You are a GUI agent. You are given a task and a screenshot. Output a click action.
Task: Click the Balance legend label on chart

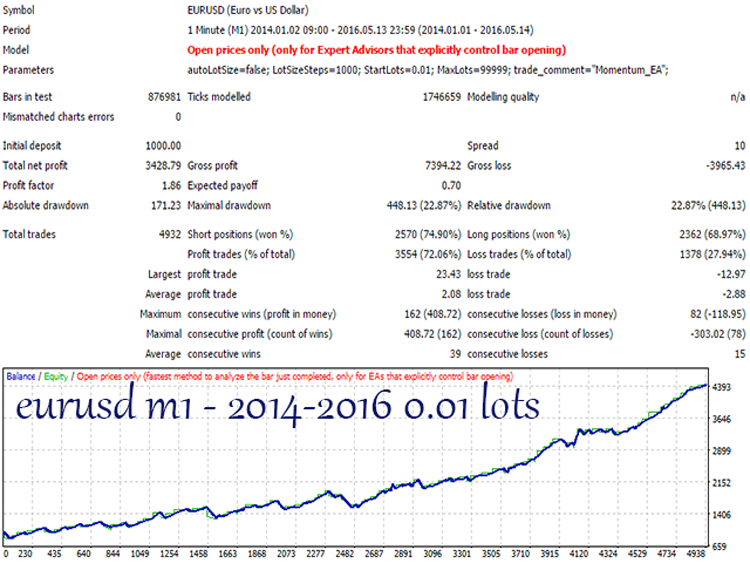pos(21,376)
